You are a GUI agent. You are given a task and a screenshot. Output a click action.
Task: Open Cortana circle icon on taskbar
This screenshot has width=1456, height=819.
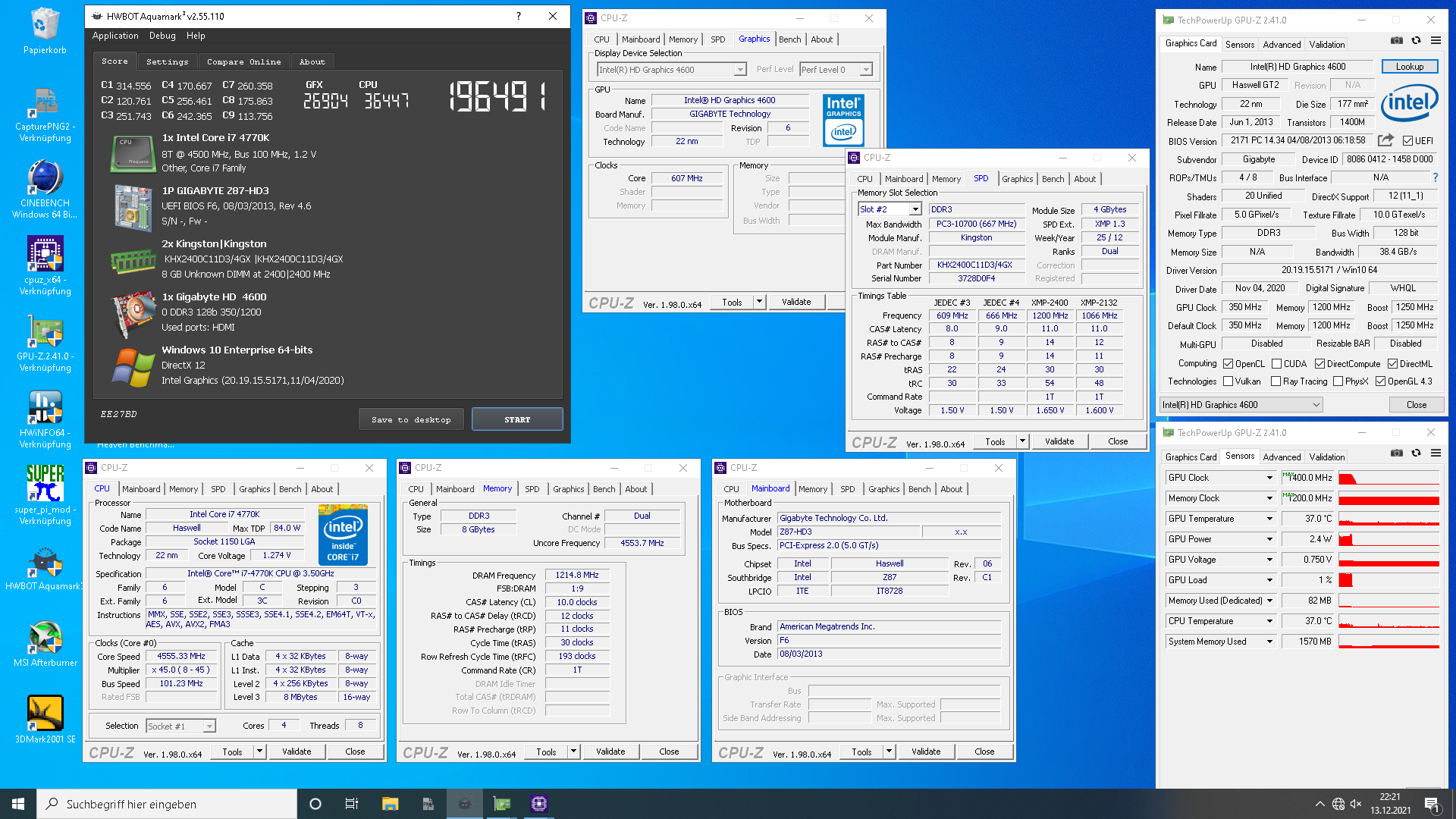click(x=315, y=804)
